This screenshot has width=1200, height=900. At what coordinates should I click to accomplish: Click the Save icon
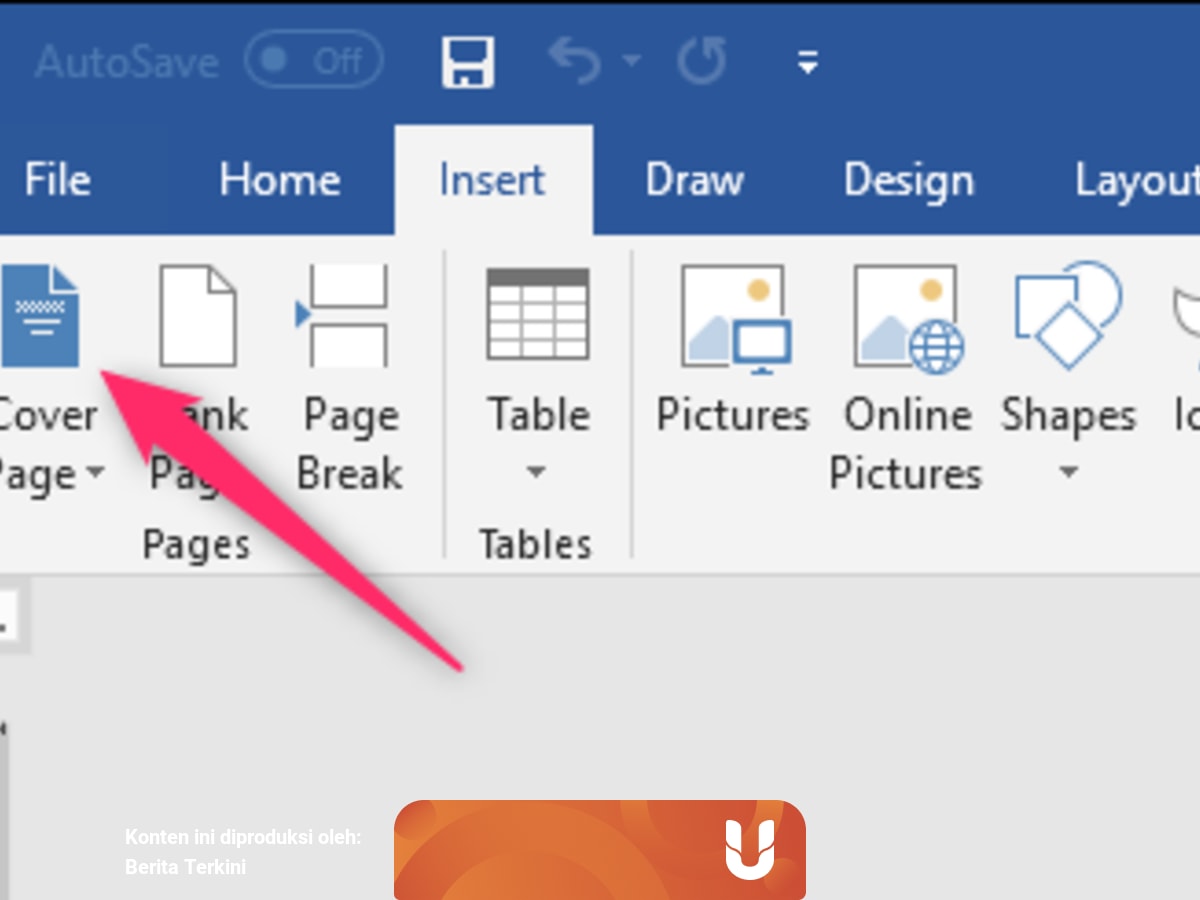click(x=466, y=60)
